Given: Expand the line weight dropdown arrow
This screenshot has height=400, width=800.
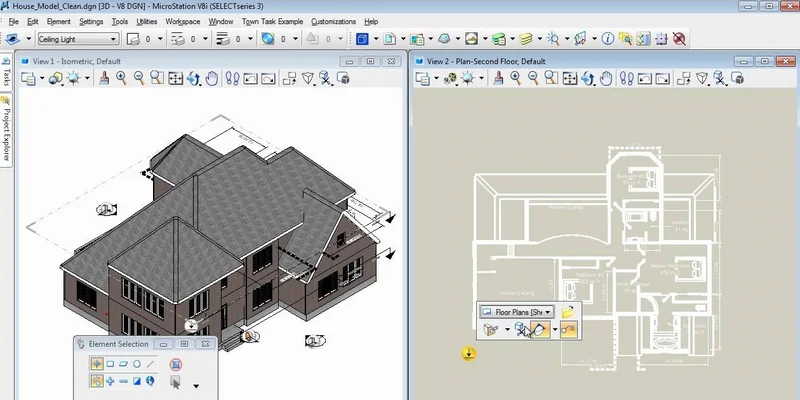Looking at the screenshot, I should [252, 39].
